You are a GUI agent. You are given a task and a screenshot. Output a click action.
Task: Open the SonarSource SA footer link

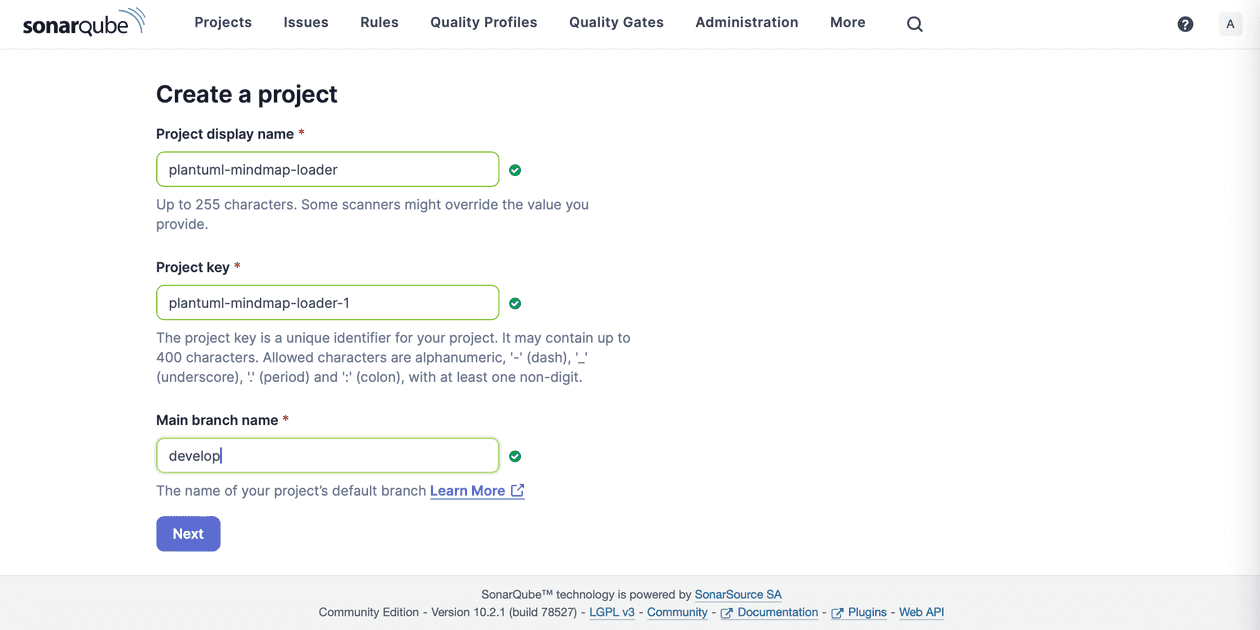pyautogui.click(x=738, y=594)
